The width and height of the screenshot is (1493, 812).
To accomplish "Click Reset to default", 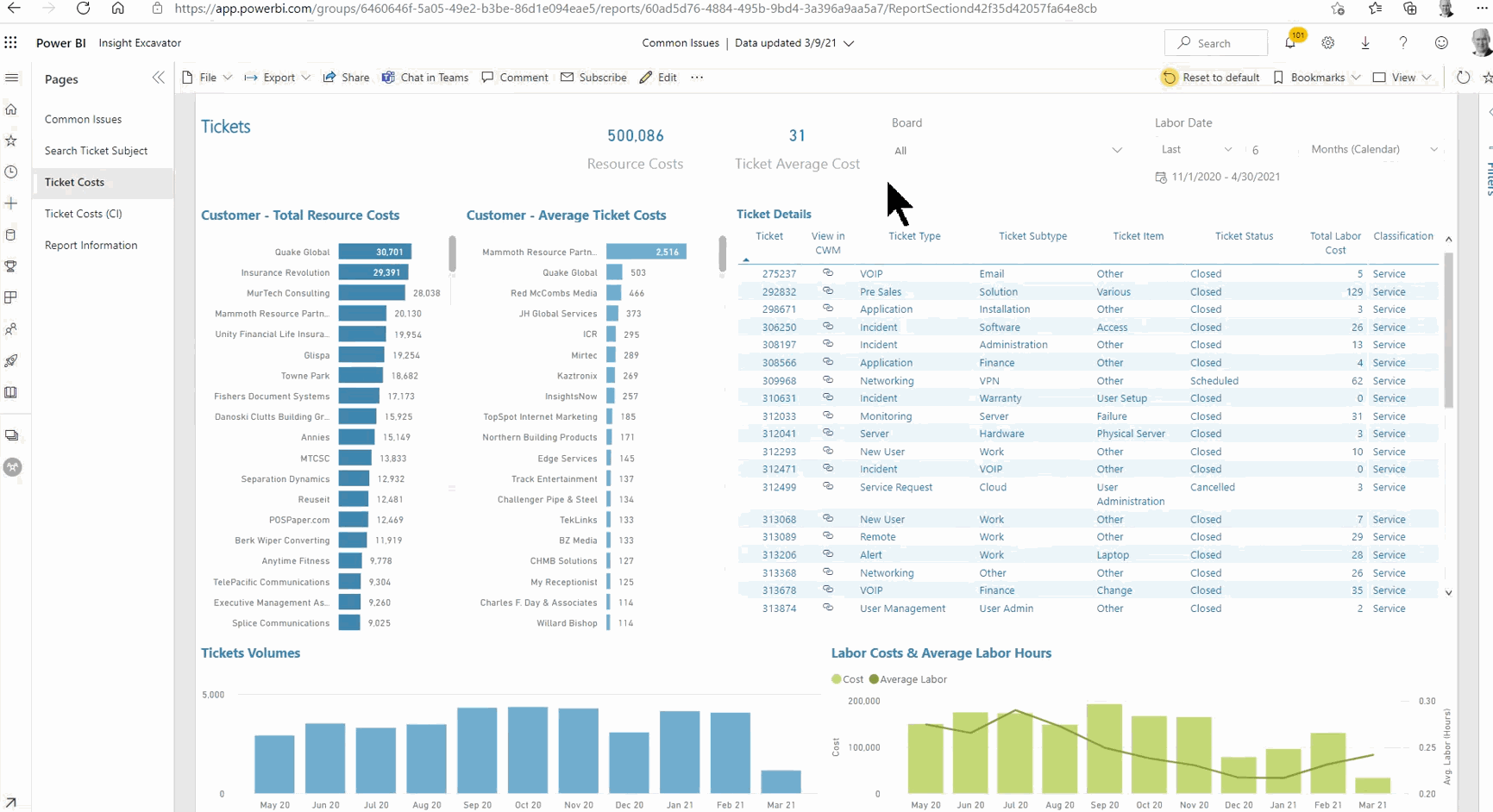I will (x=1211, y=78).
